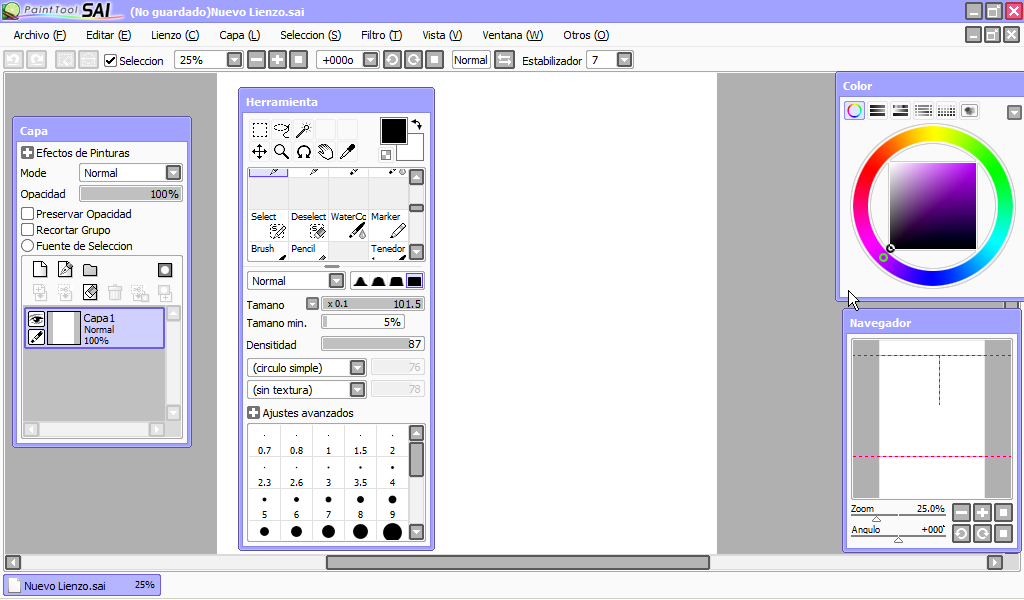Choose the Zoom magnifier tool
Screen dimensions: 1024x600
point(281,152)
